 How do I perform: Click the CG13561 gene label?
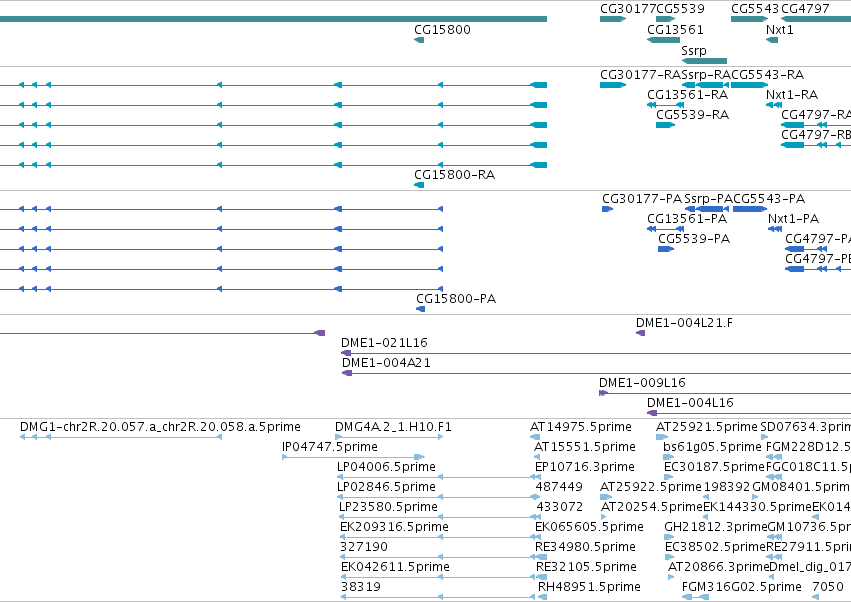675,30
